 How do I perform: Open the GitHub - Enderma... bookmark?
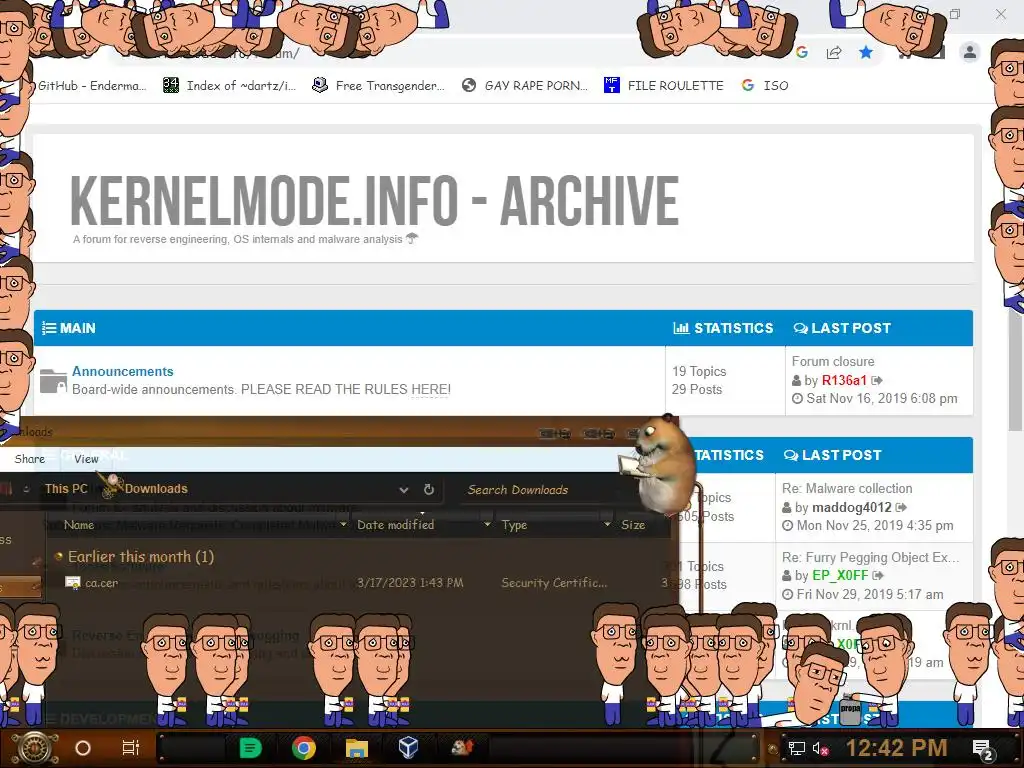click(x=91, y=86)
